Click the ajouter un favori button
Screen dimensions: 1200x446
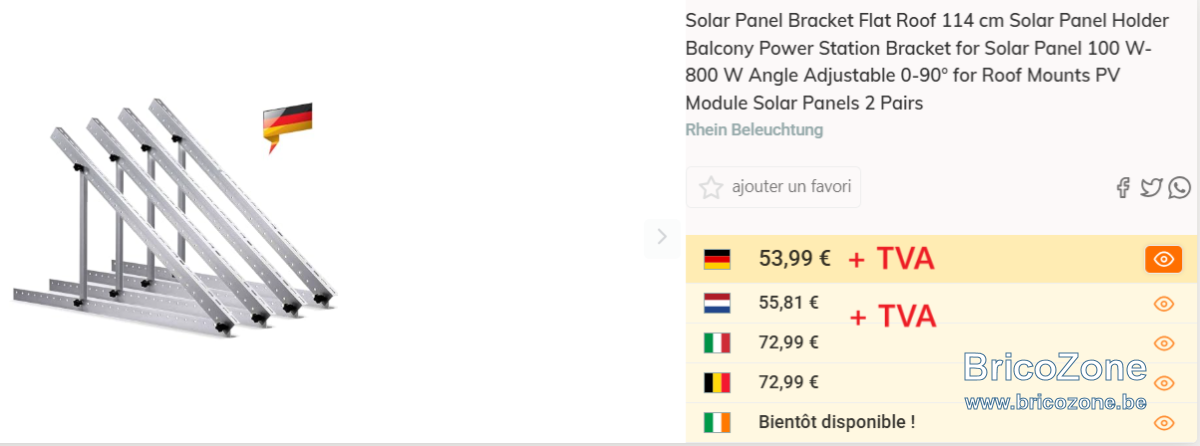[773, 187]
